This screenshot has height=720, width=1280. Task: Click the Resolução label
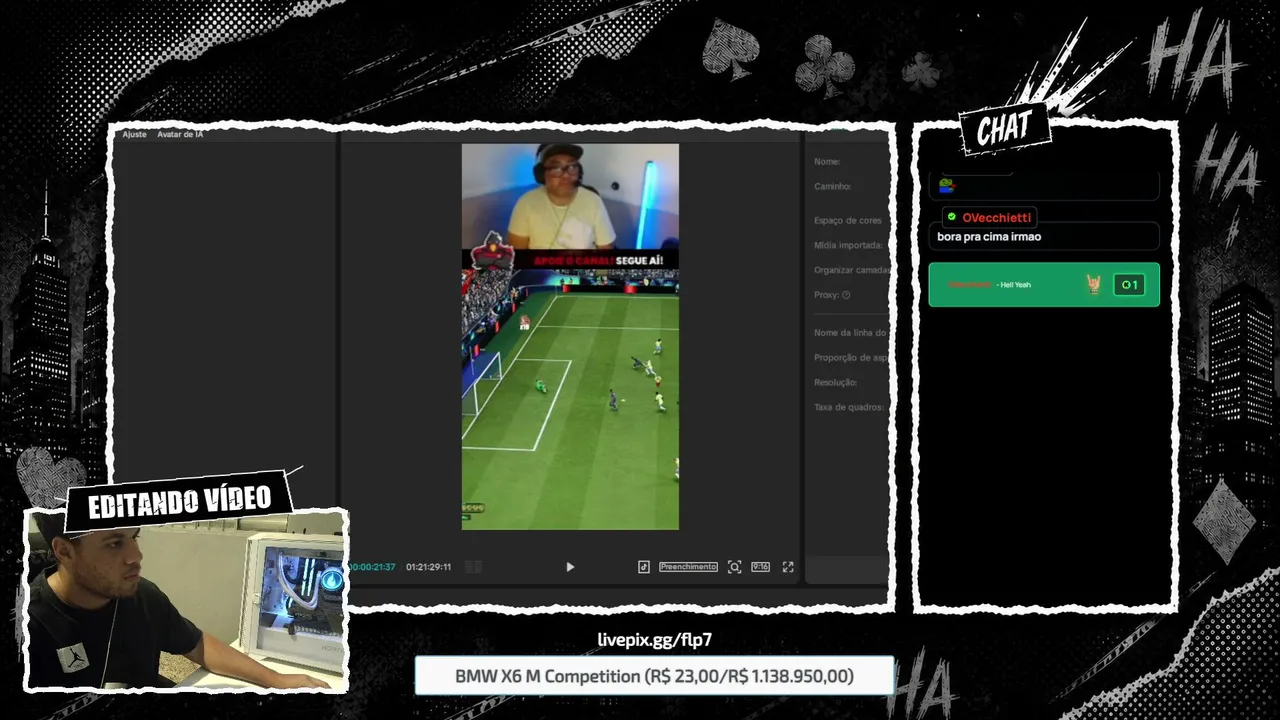click(x=836, y=383)
